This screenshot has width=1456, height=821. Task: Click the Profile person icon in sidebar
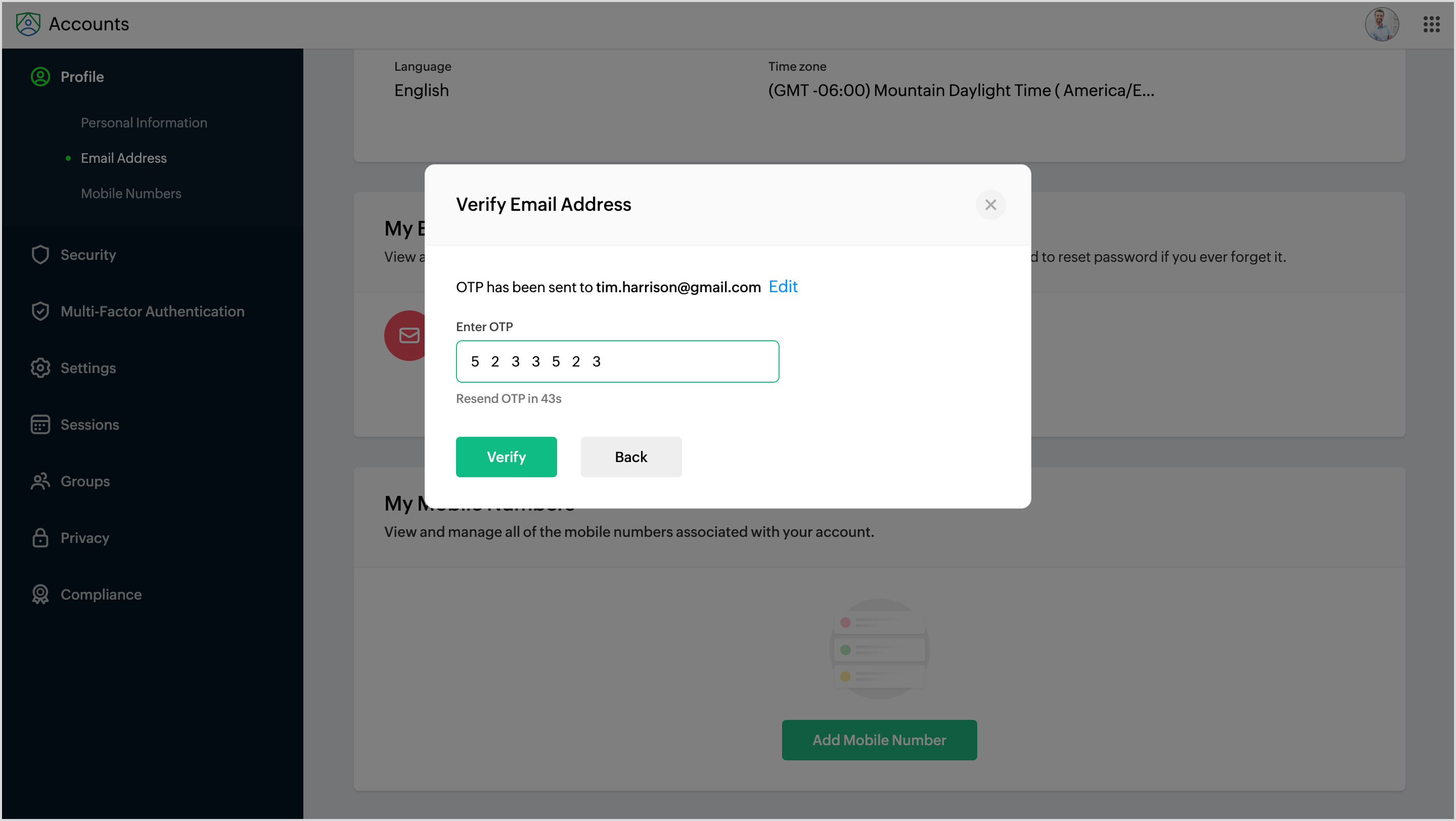[40, 77]
